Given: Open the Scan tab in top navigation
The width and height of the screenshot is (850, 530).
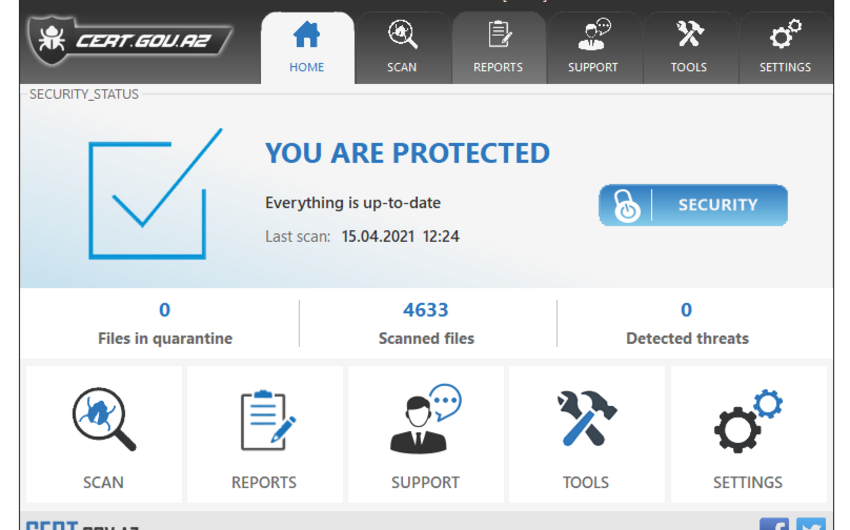Looking at the screenshot, I should [402, 47].
